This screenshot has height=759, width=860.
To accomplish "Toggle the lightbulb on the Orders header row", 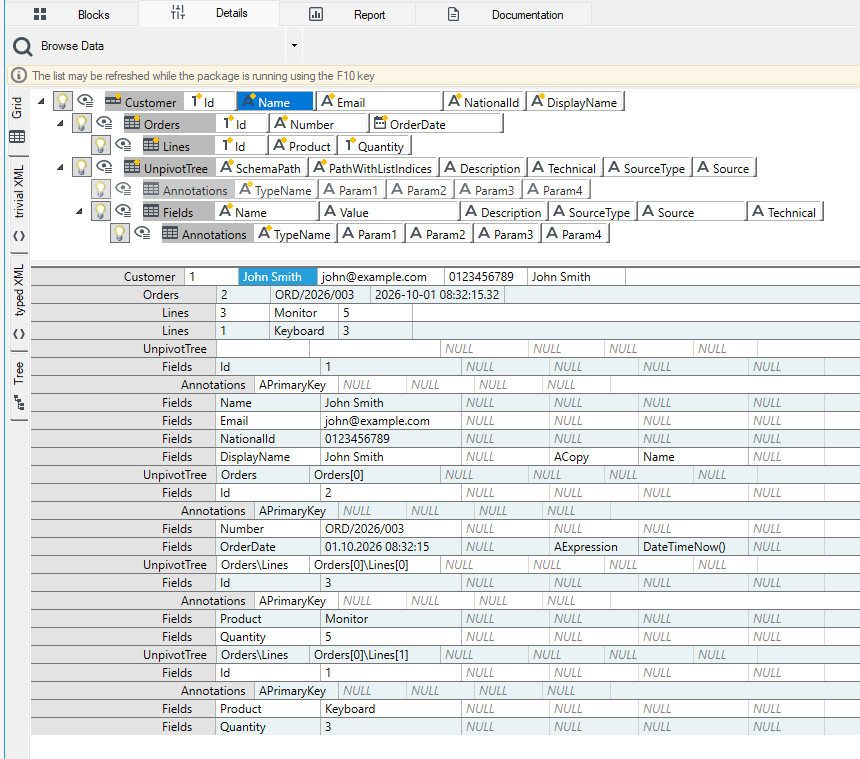I will (81, 123).
